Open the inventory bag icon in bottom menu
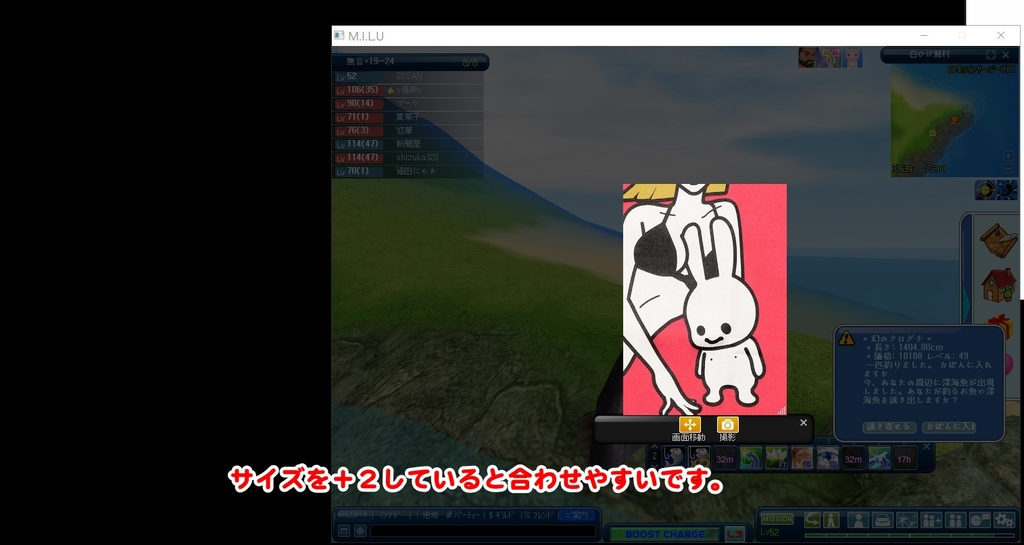Image resolution: width=1024 pixels, height=545 pixels. (882, 520)
